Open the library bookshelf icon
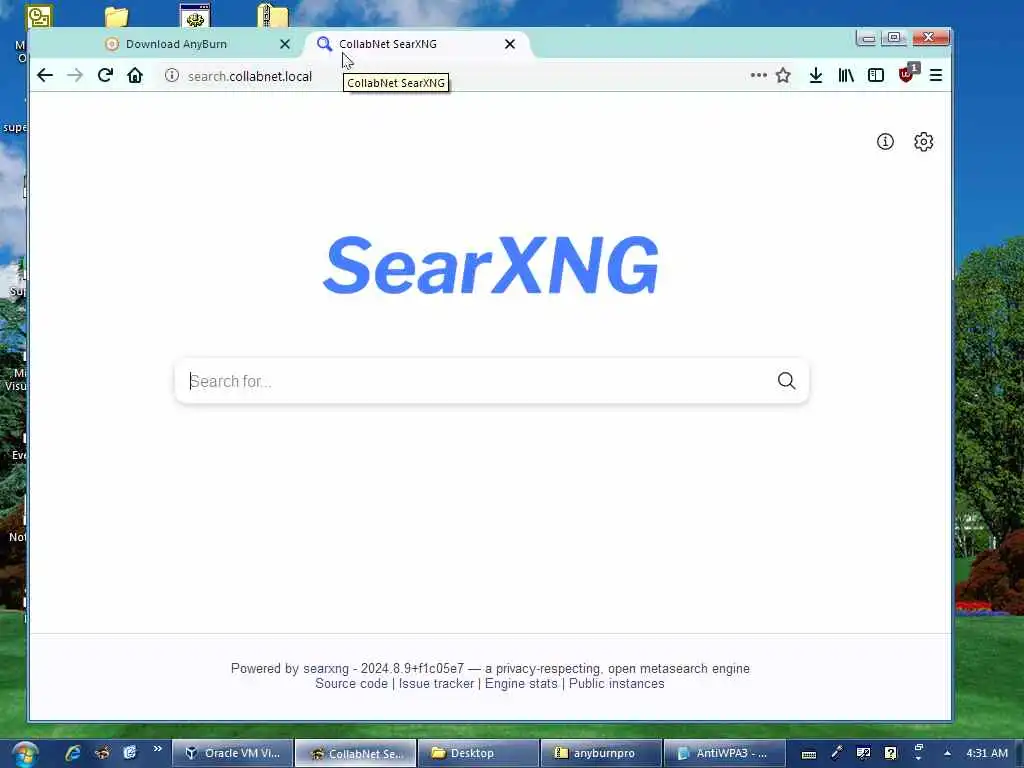 pos(846,76)
